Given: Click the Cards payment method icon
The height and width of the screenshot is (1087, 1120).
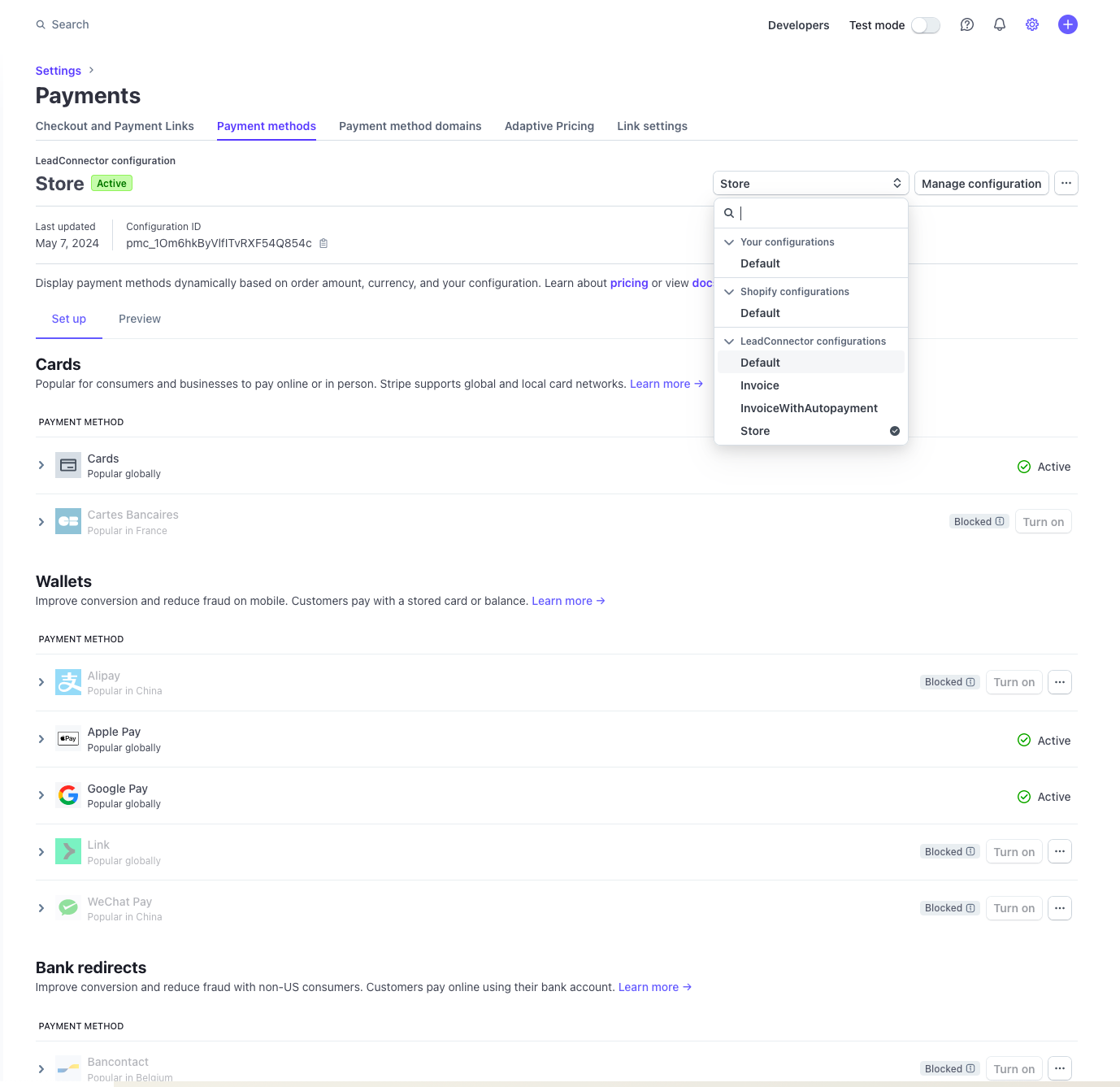Looking at the screenshot, I should [68, 465].
